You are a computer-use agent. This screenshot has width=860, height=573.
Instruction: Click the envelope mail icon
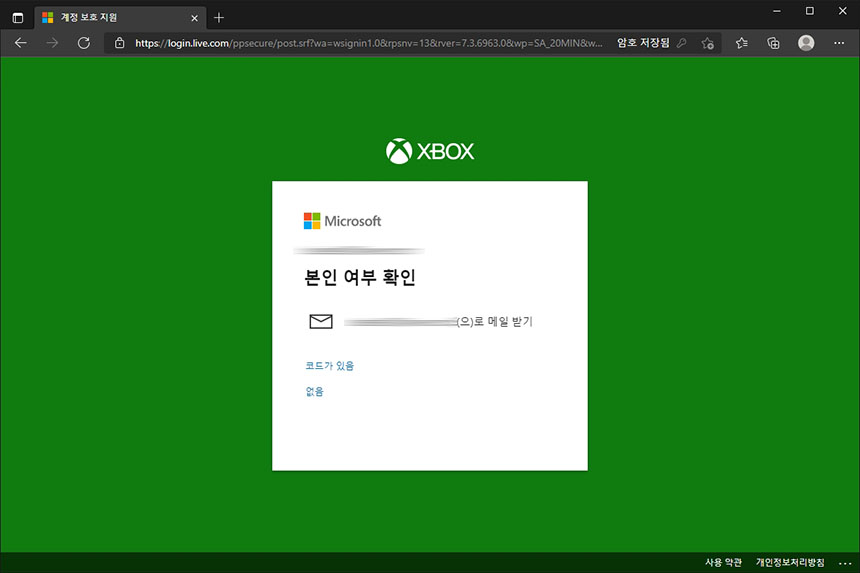point(321,321)
